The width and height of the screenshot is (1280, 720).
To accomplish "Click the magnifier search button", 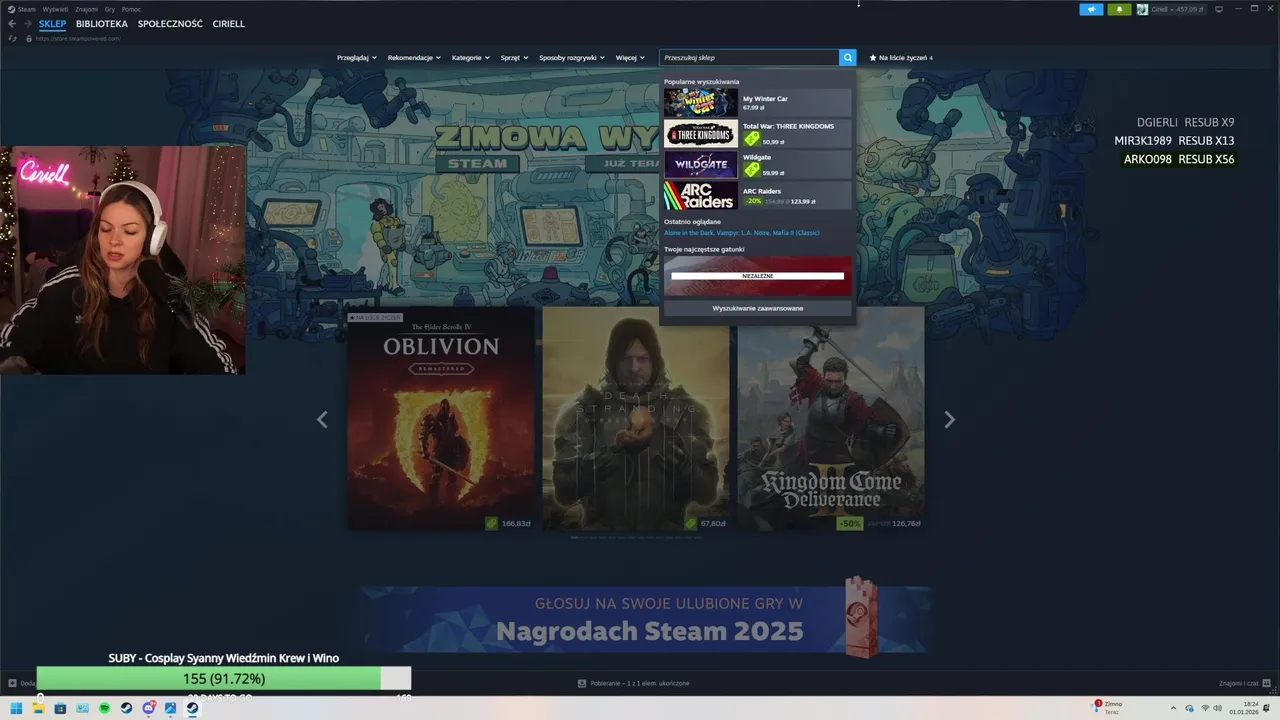I will tap(847, 58).
